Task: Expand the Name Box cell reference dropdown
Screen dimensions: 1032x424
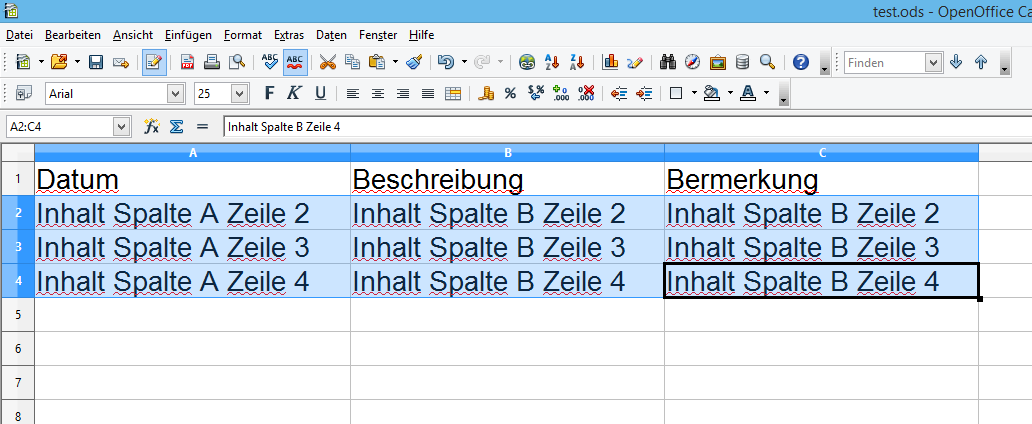Action: [122, 127]
